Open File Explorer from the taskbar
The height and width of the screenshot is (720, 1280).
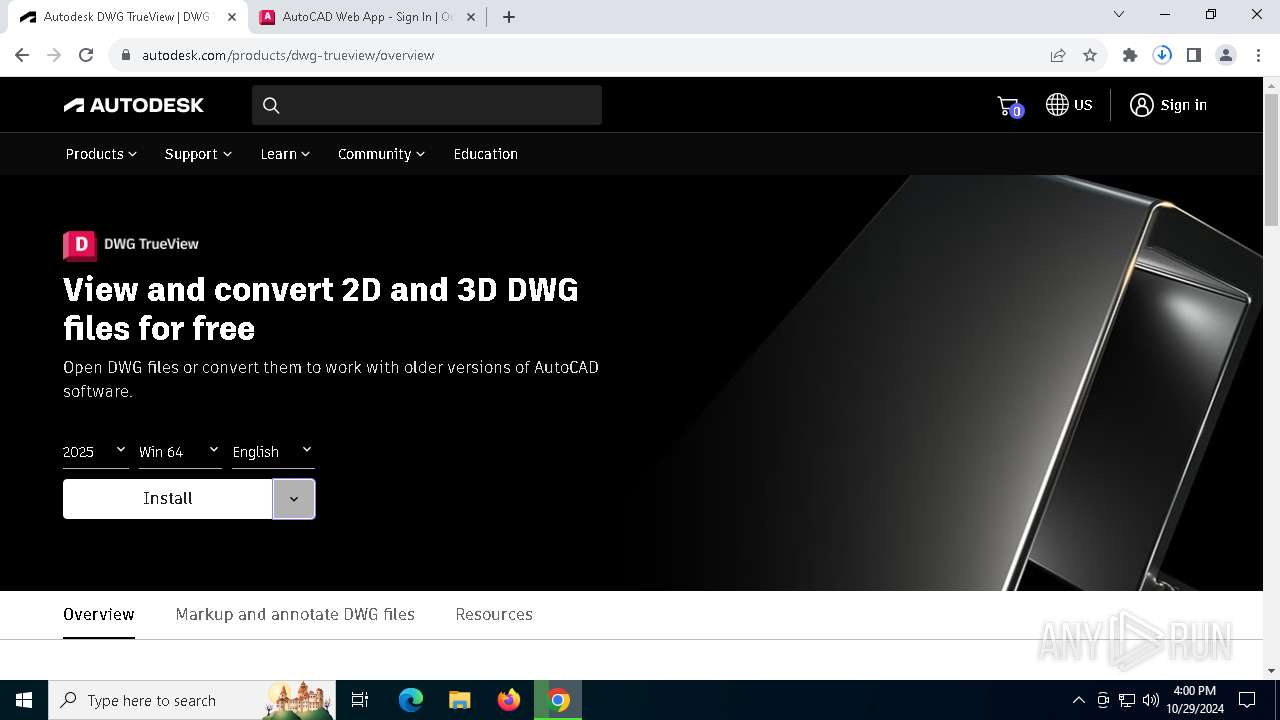click(460, 700)
